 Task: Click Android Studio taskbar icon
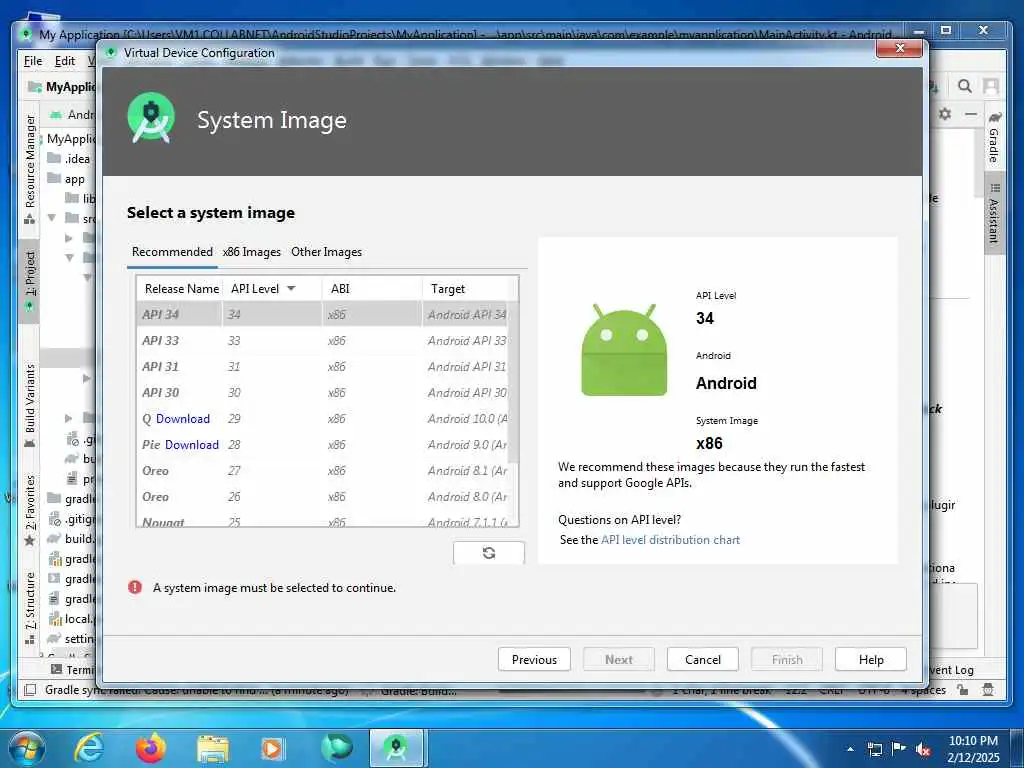click(x=396, y=748)
